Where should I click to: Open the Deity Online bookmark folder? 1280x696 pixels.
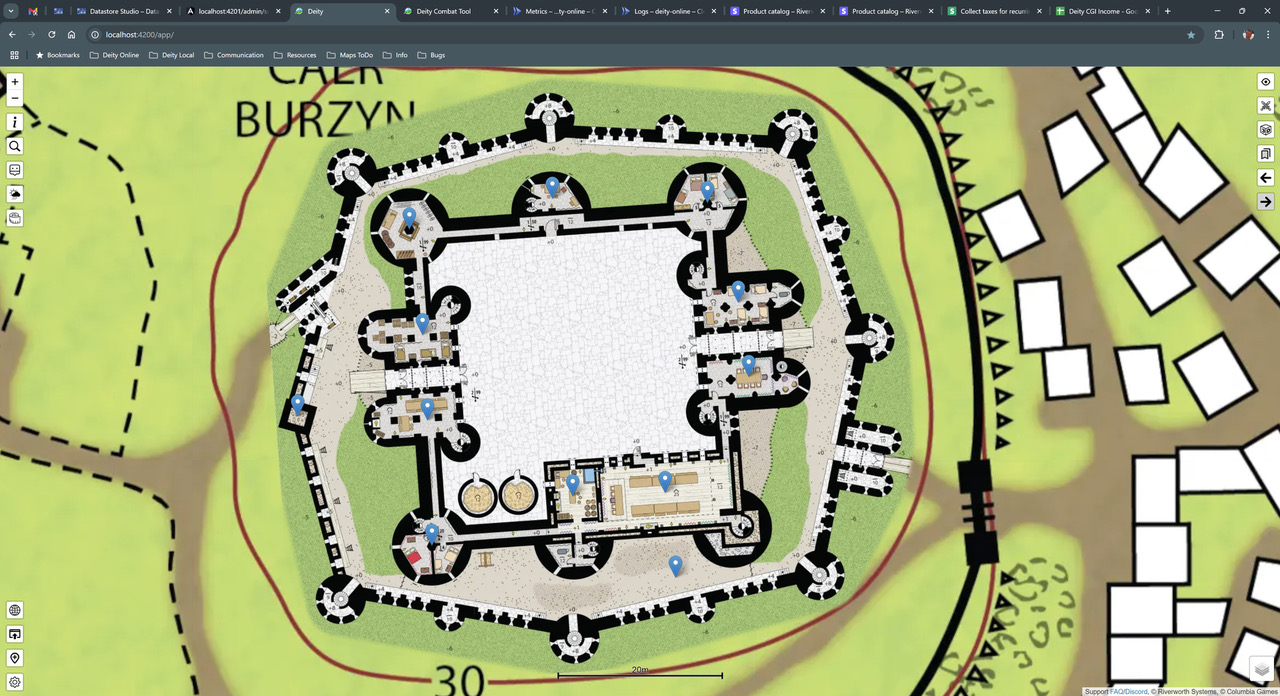tap(113, 55)
